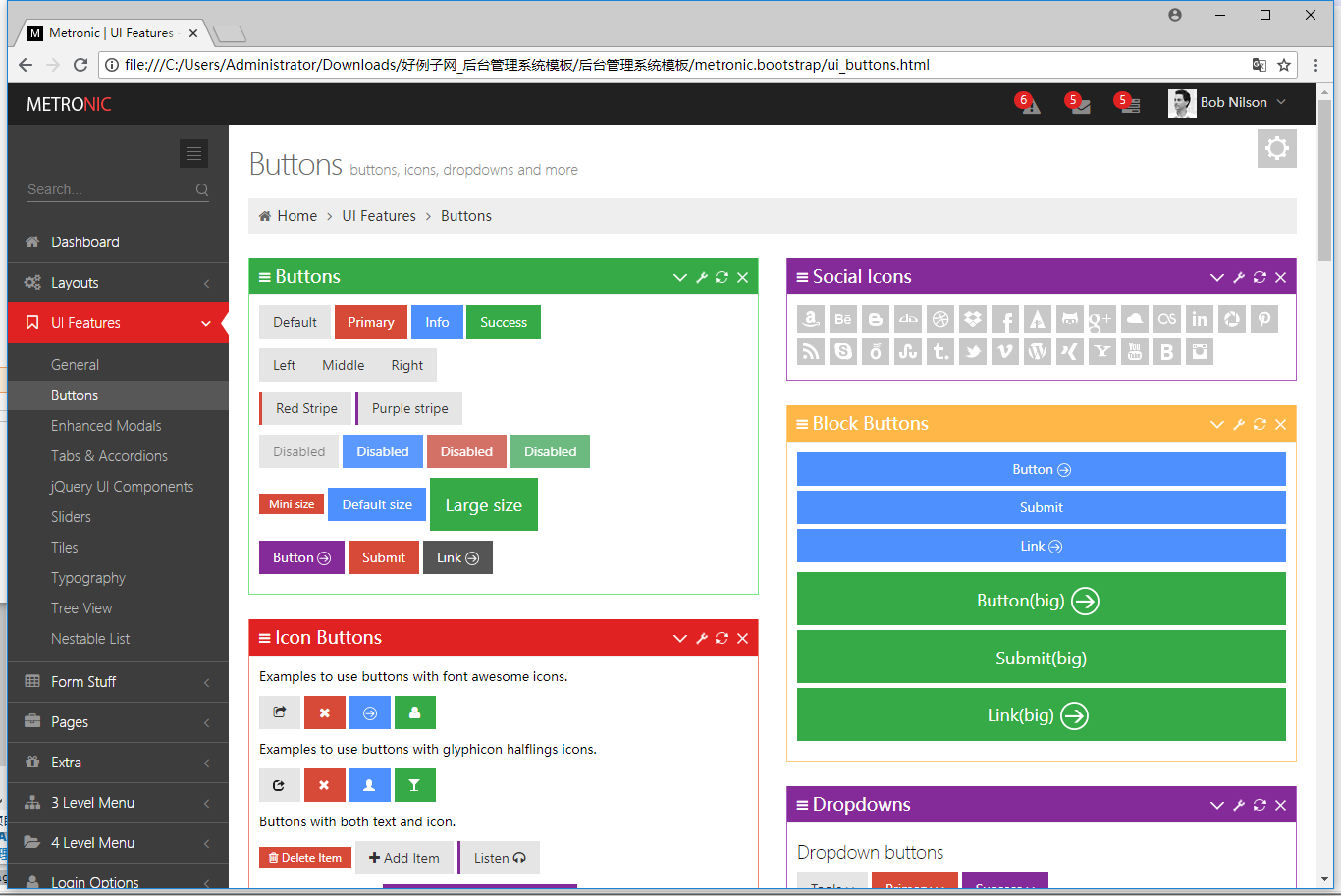1341x896 pixels.
Task: Click the settings gear icon near page title
Action: click(1277, 148)
